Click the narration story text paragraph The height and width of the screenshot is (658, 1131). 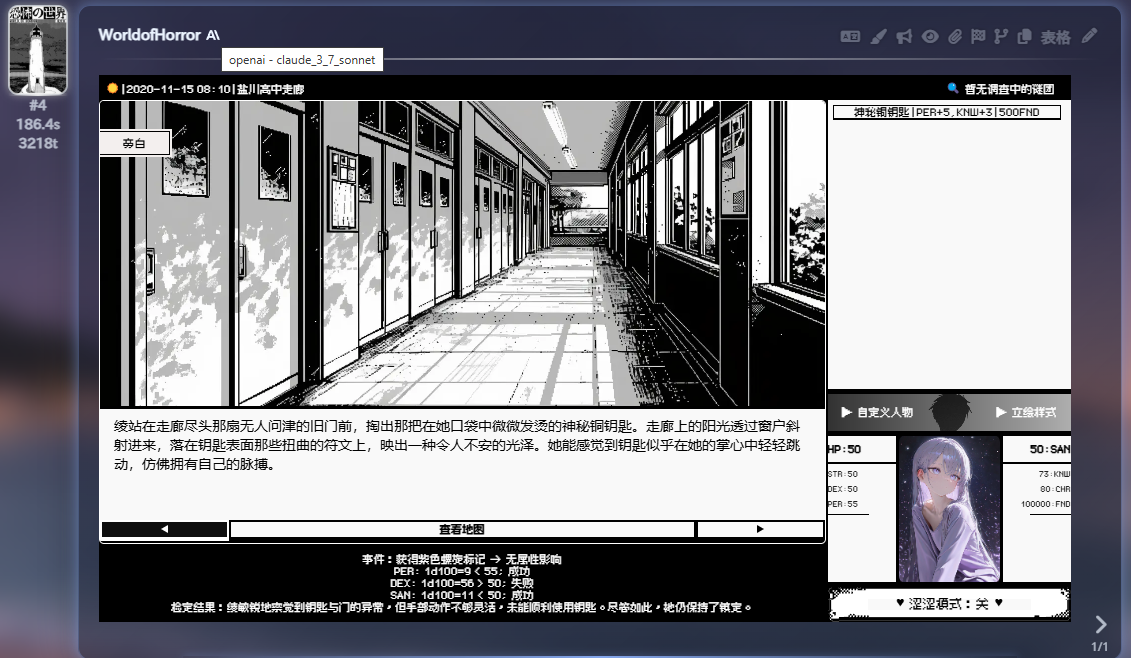point(457,445)
